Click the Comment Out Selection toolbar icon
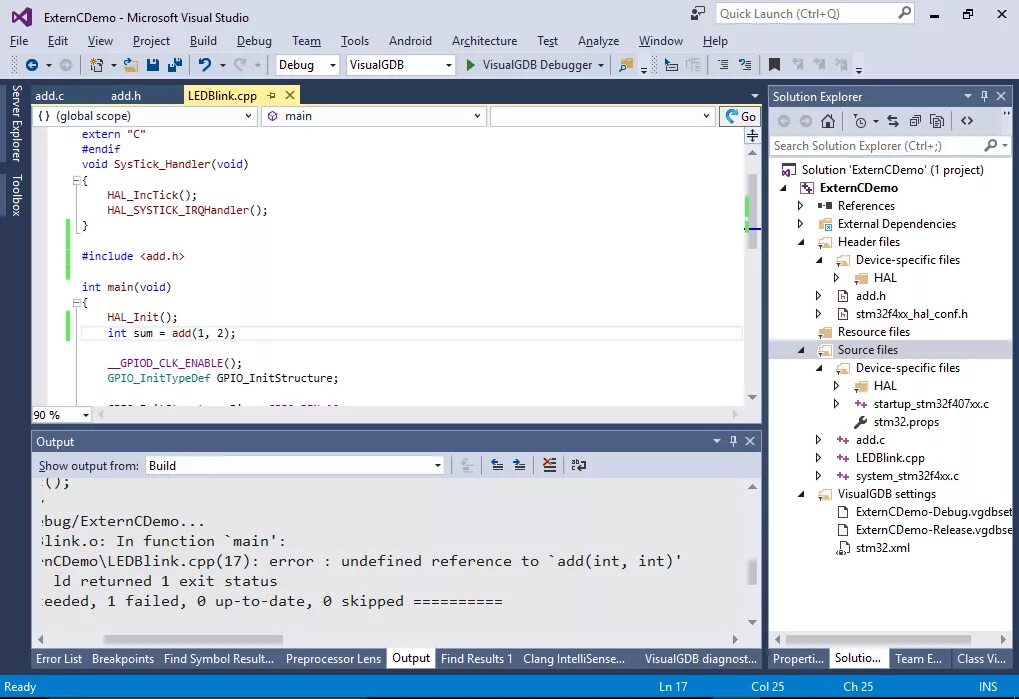Viewport: 1019px width, 699px height. point(723,65)
